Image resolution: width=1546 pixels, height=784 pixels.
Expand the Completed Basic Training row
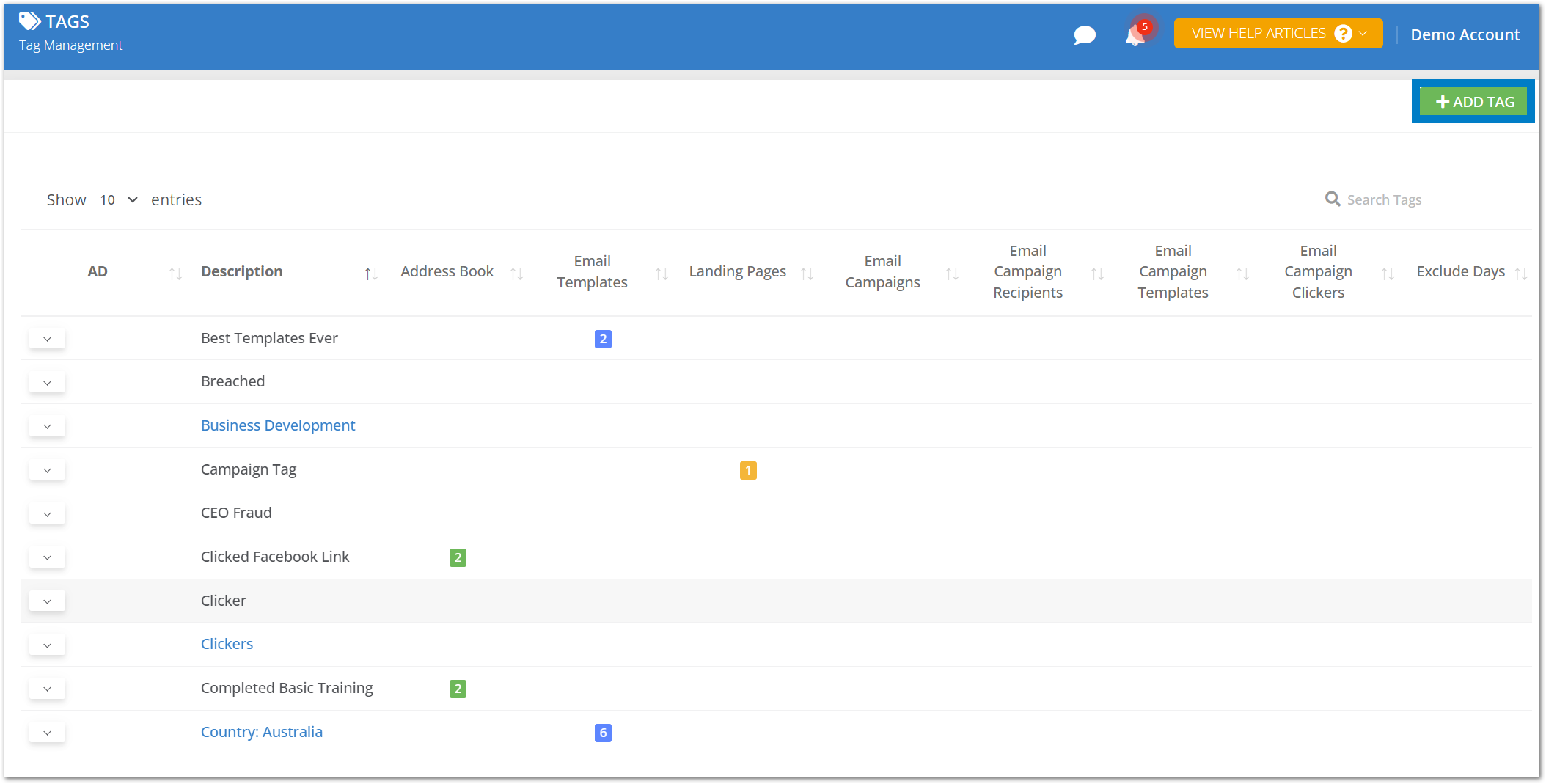(47, 689)
